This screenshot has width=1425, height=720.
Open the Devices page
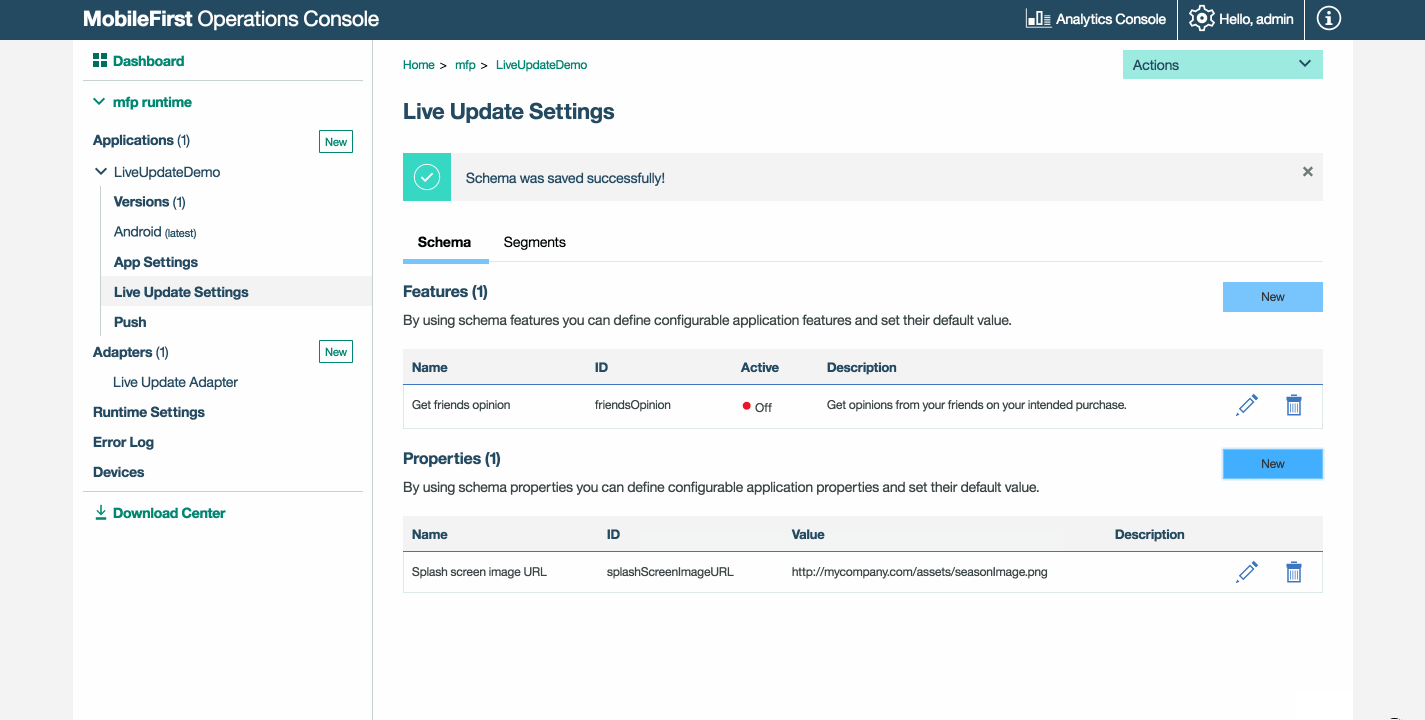click(119, 472)
